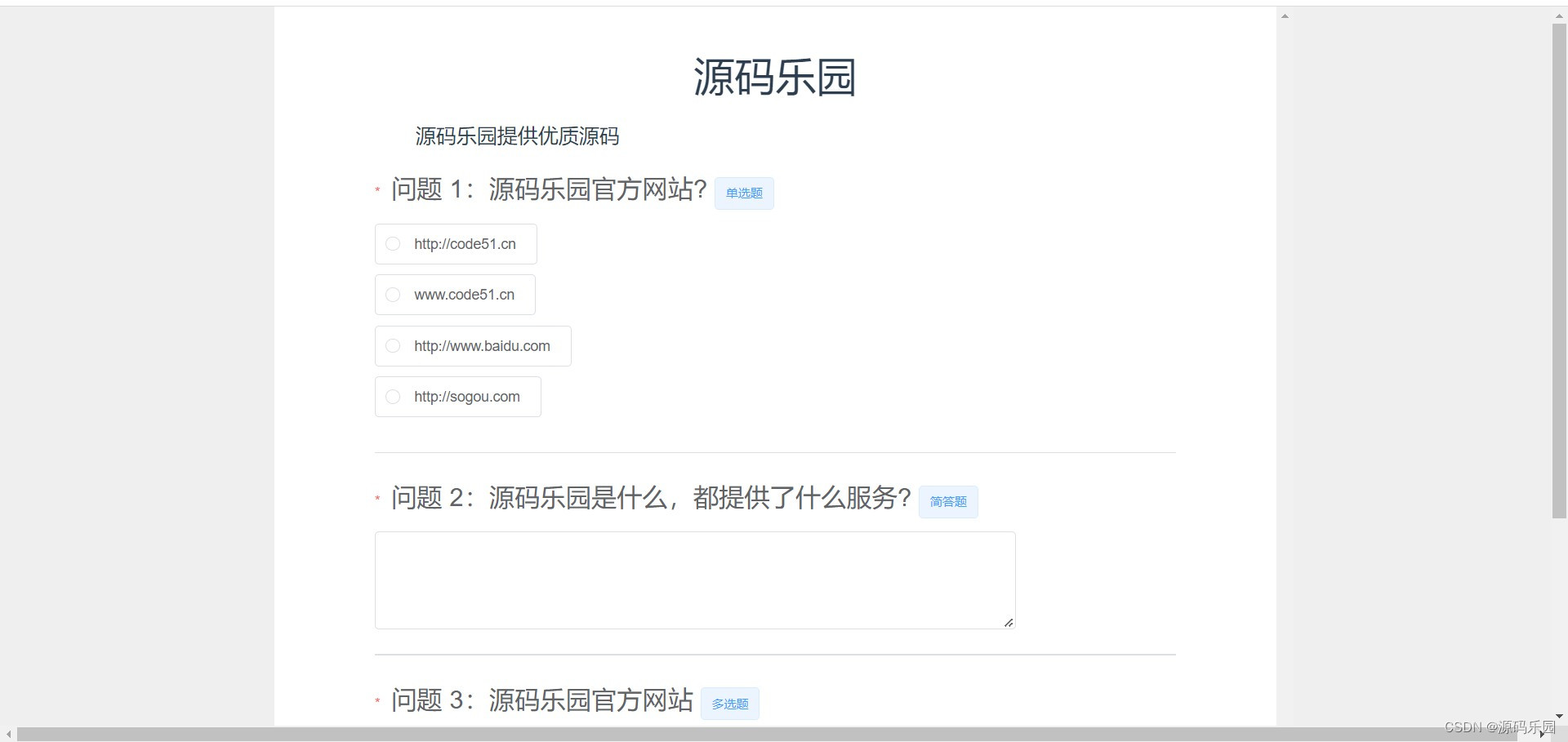The width and height of the screenshot is (1568, 742).
Task: Click the 源码乐园 page title
Action: pyautogui.click(x=775, y=77)
